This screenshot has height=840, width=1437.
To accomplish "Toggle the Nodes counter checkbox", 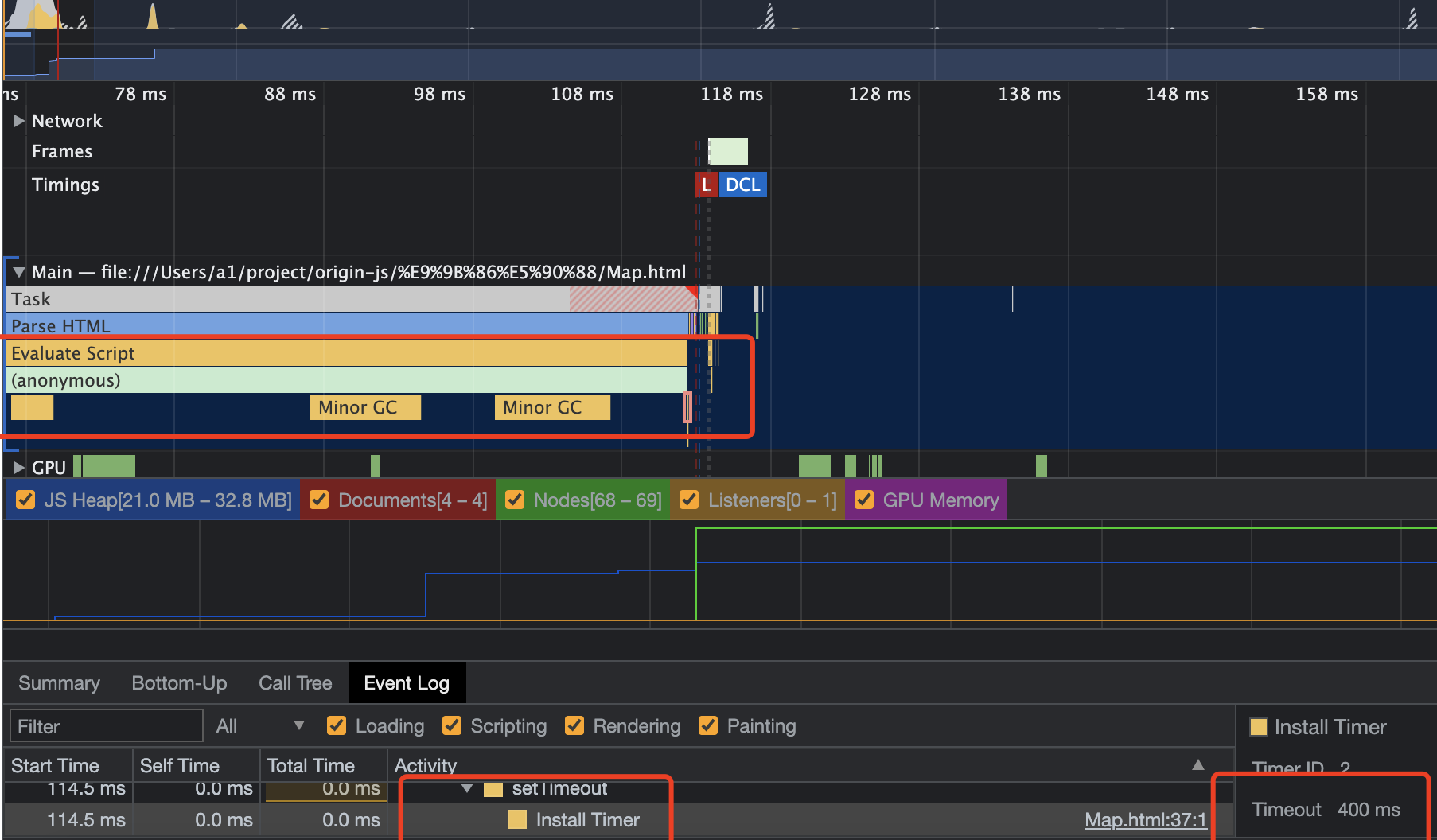I will tap(515, 500).
